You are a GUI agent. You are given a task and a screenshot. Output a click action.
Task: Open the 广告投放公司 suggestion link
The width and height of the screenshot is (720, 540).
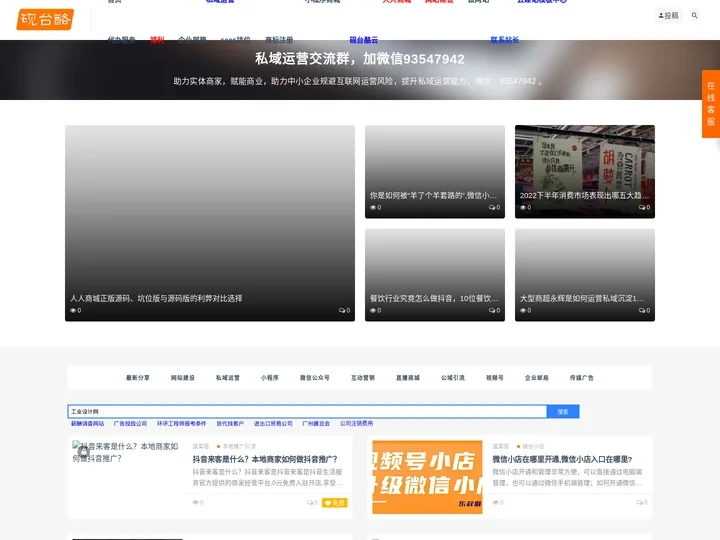[x=130, y=423]
